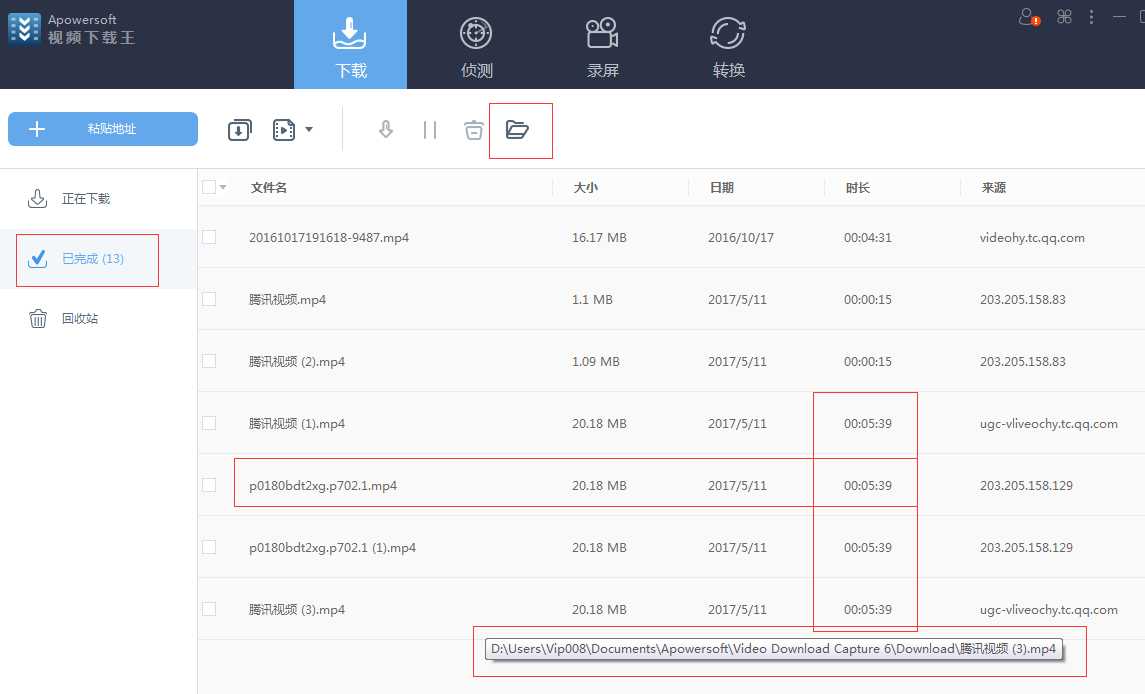The height and width of the screenshot is (694, 1145).
Task: Check the box for 腾讯视频 (2).mp4
Action: coord(209,362)
